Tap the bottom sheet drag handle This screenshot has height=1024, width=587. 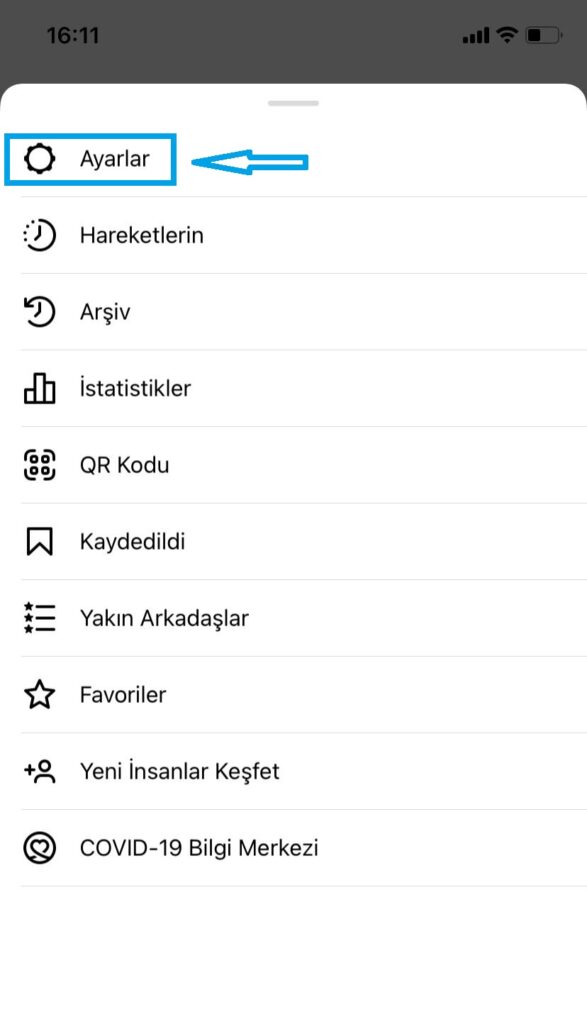293,103
